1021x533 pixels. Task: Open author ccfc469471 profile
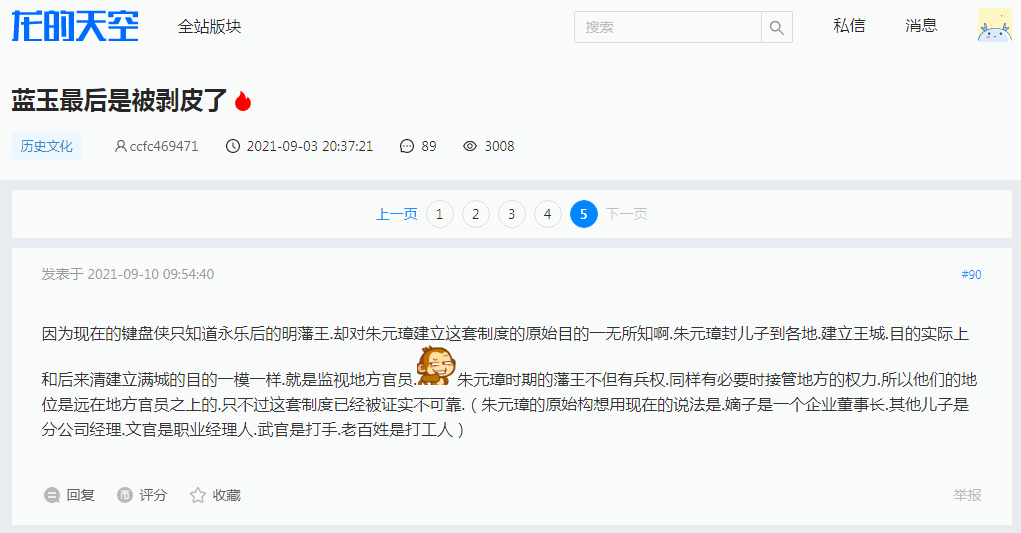[156, 146]
